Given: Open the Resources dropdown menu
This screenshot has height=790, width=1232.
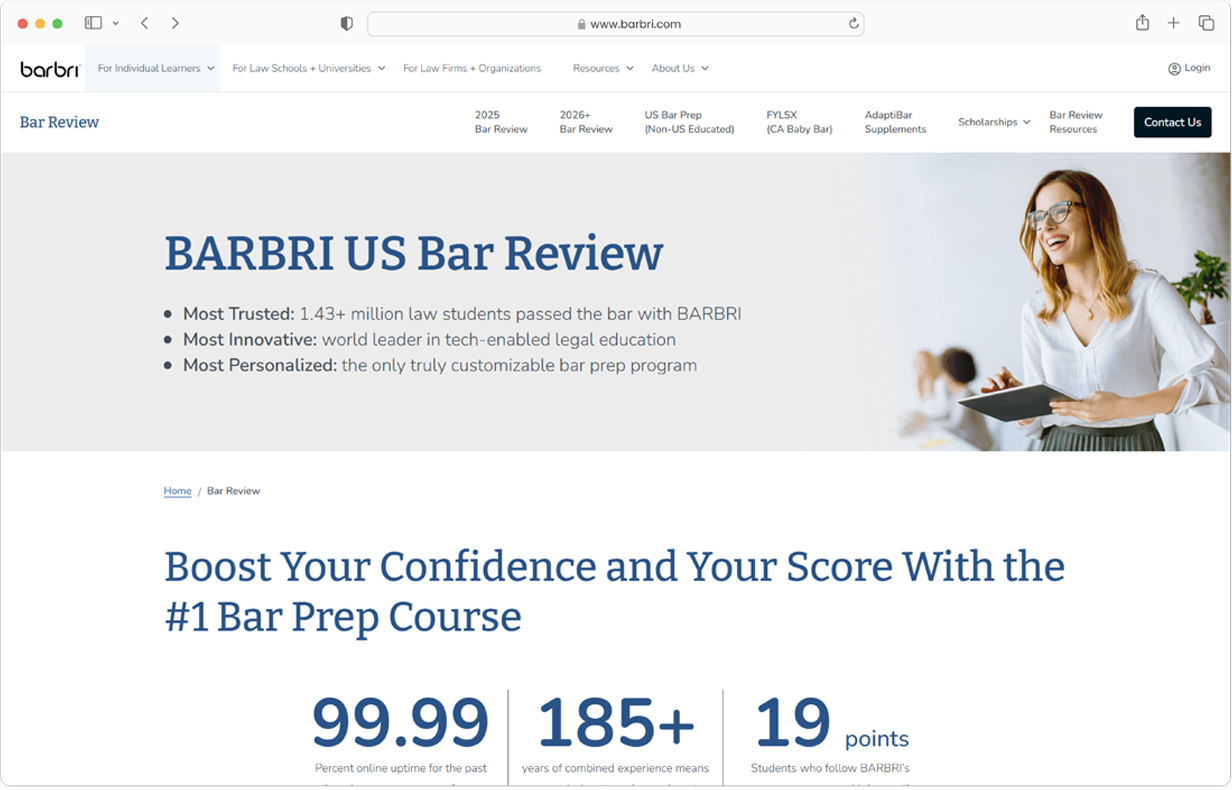Looking at the screenshot, I should [602, 69].
